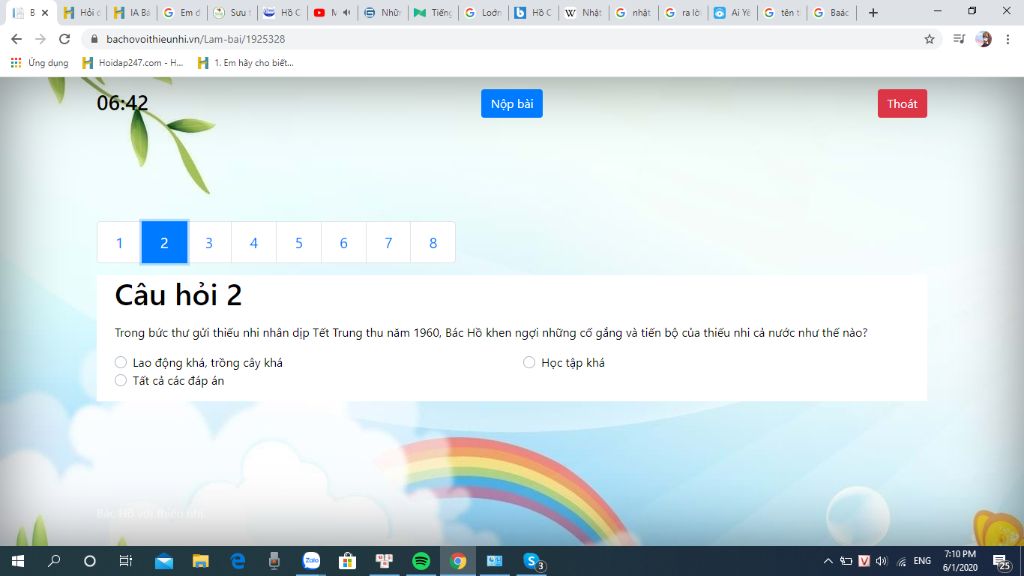
Task: Switch to the Baác Google tab
Action: click(x=831, y=12)
